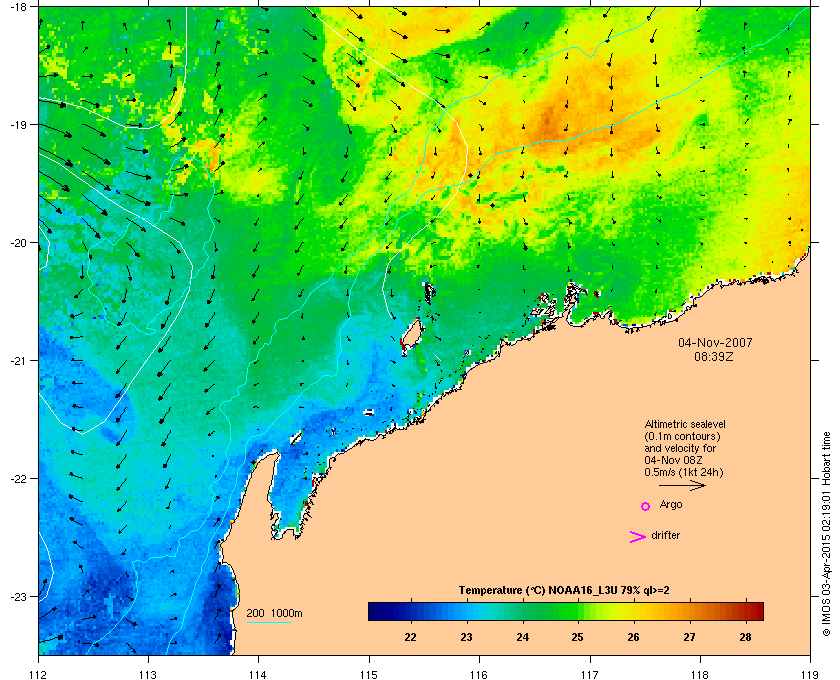Image resolution: width=840 pixels, height=680 pixels.
Task: Click the 'Argo' legend label
Action: tap(671, 505)
